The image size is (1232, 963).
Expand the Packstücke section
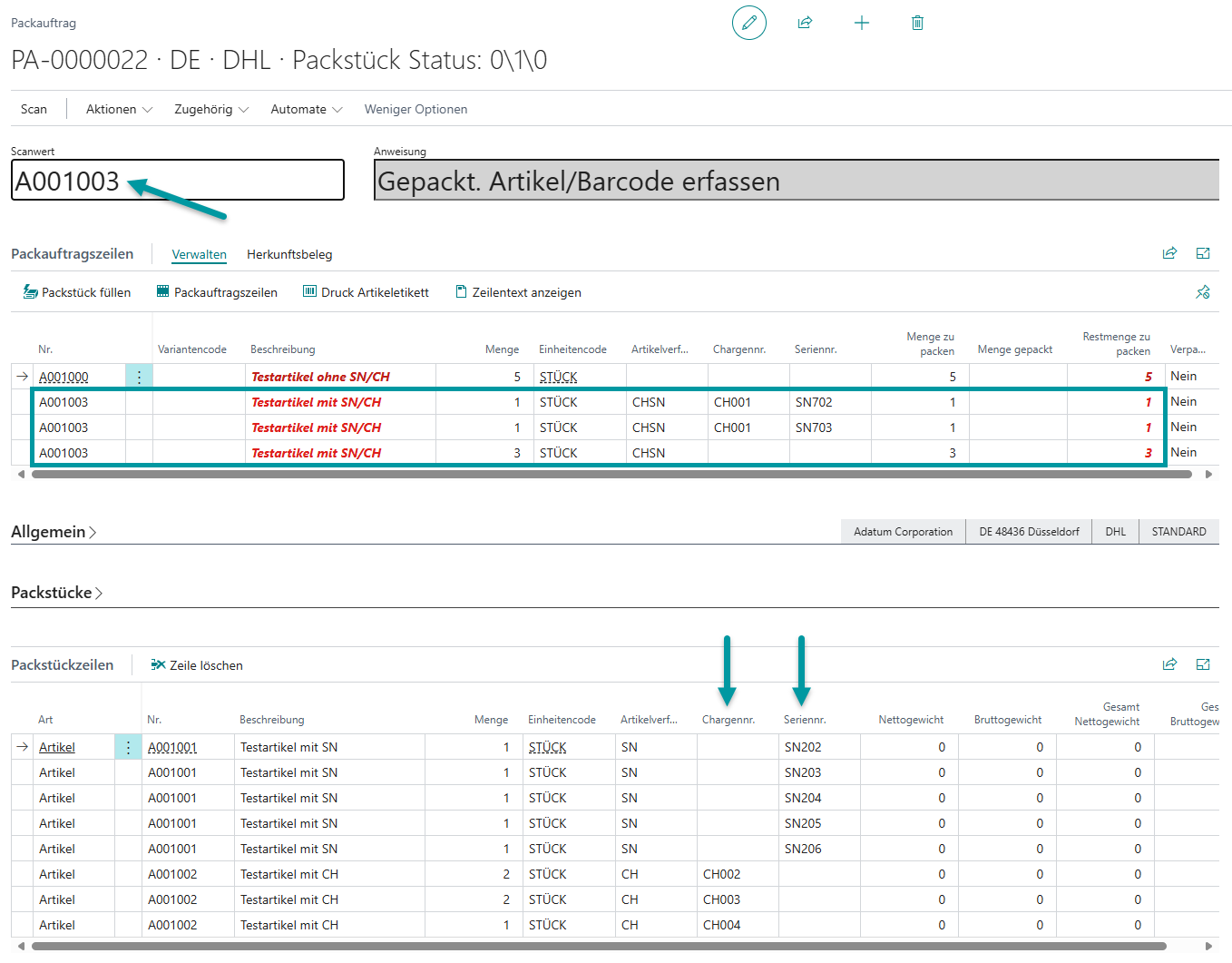[56, 593]
